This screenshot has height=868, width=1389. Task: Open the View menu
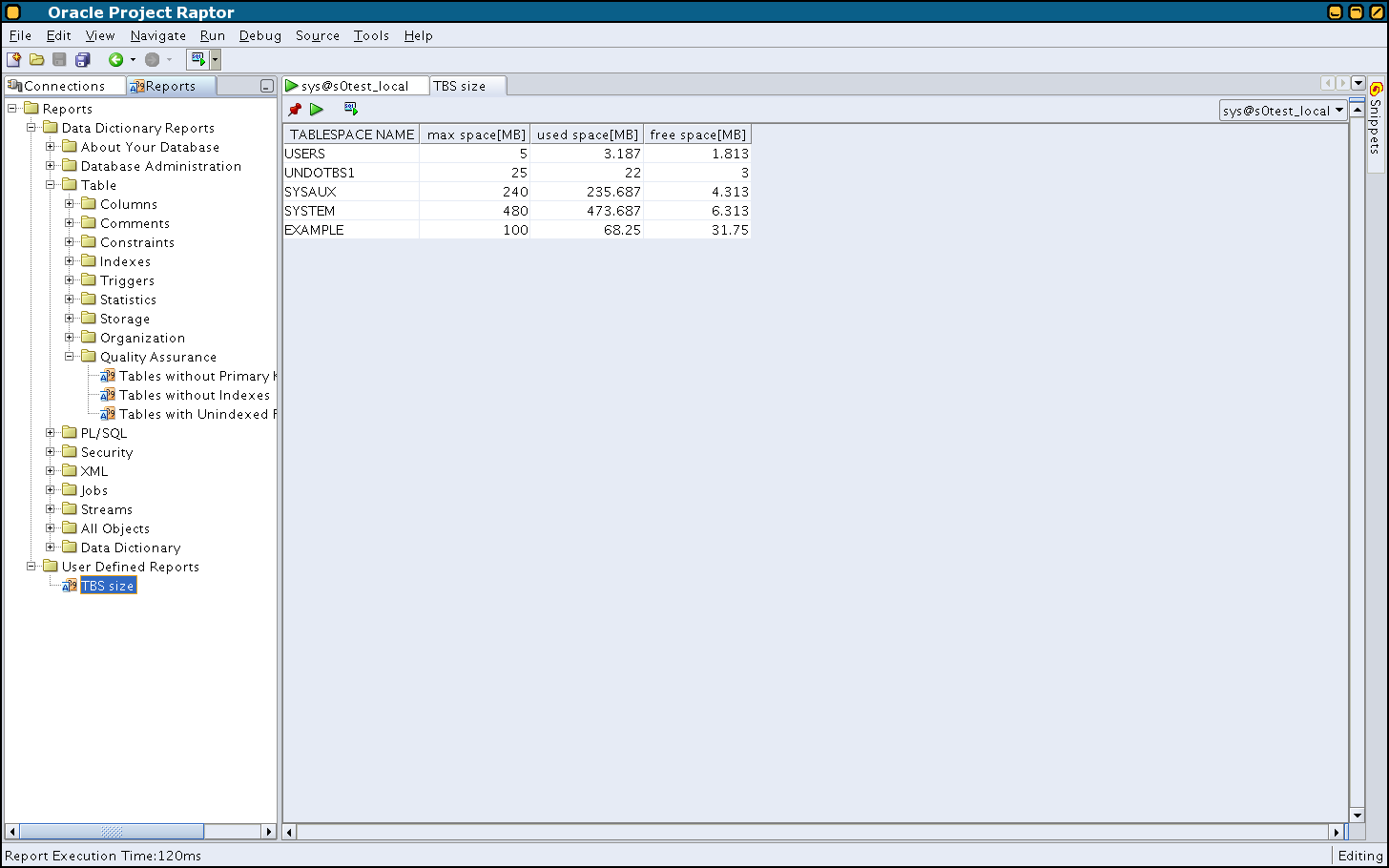[100, 35]
